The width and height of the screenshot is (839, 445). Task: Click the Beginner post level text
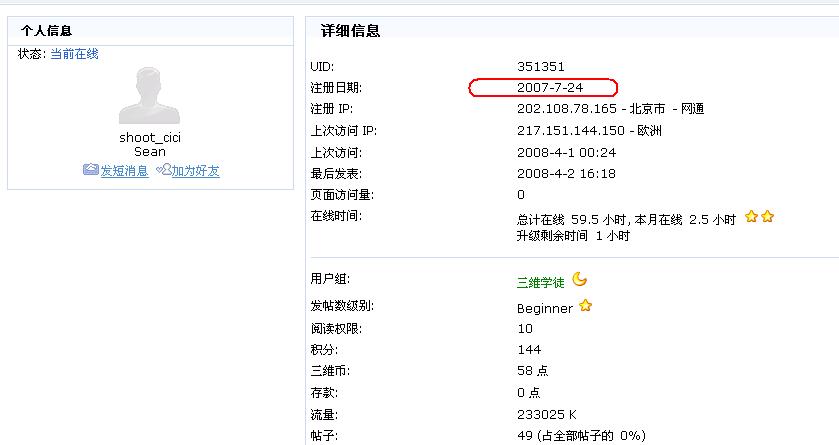click(x=545, y=309)
